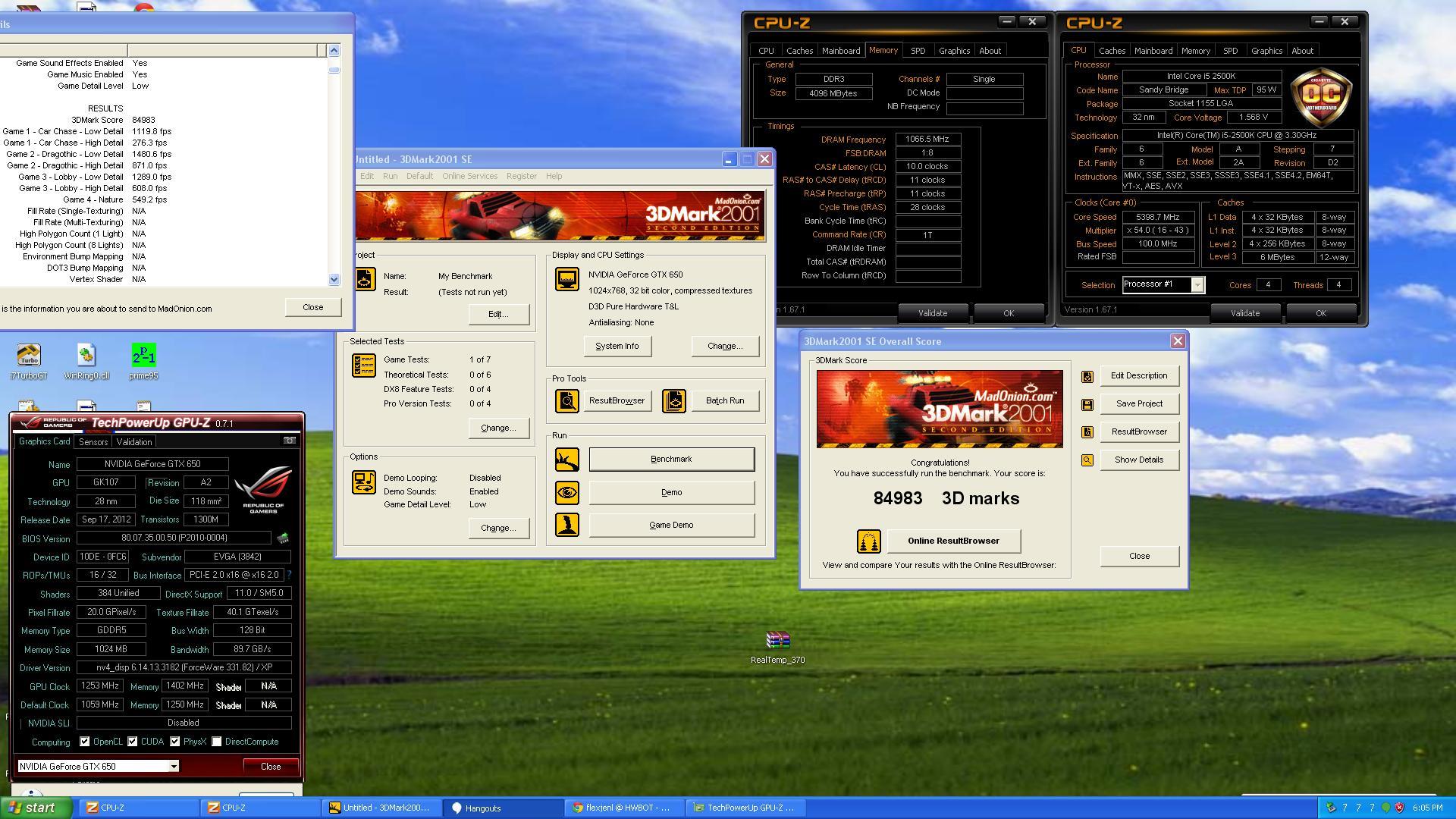Open the Mainboard tab in CPU CPU-Z window
Viewport: 1456px width, 819px height.
(1153, 51)
